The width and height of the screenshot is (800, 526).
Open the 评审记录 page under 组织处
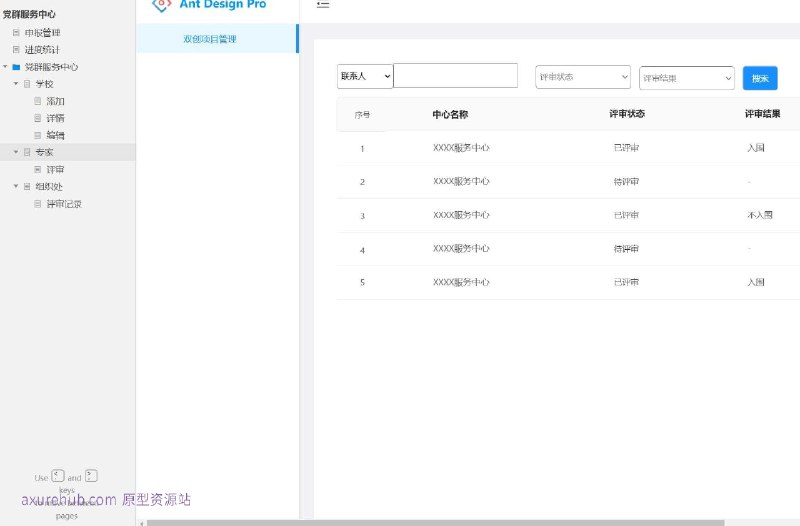tap(64, 204)
